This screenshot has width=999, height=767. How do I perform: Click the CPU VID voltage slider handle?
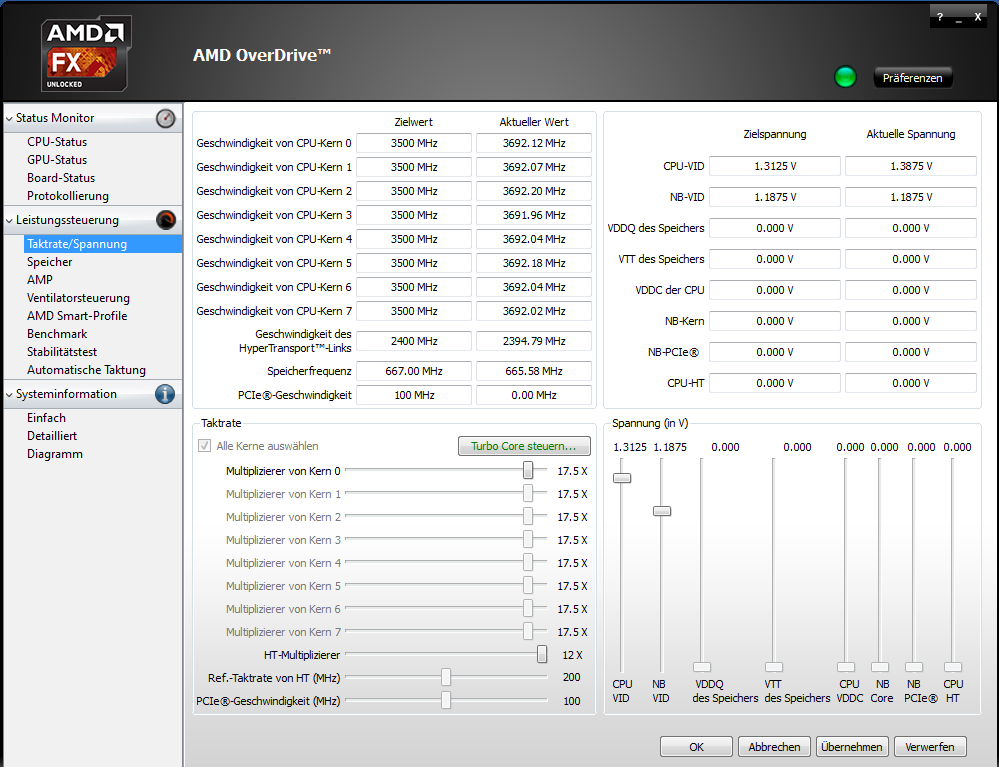[622, 478]
